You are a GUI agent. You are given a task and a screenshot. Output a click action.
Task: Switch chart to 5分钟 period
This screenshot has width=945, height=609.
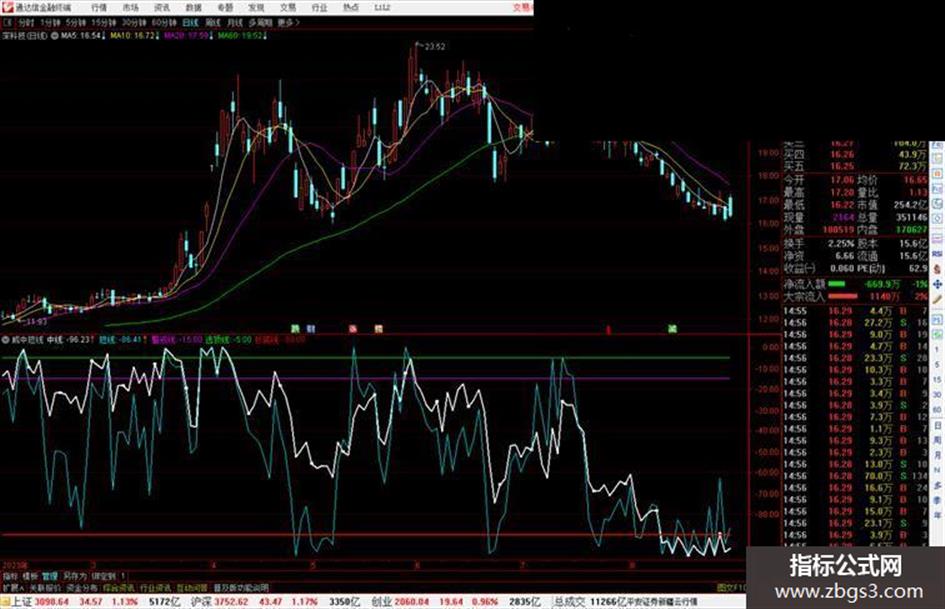click(x=76, y=22)
